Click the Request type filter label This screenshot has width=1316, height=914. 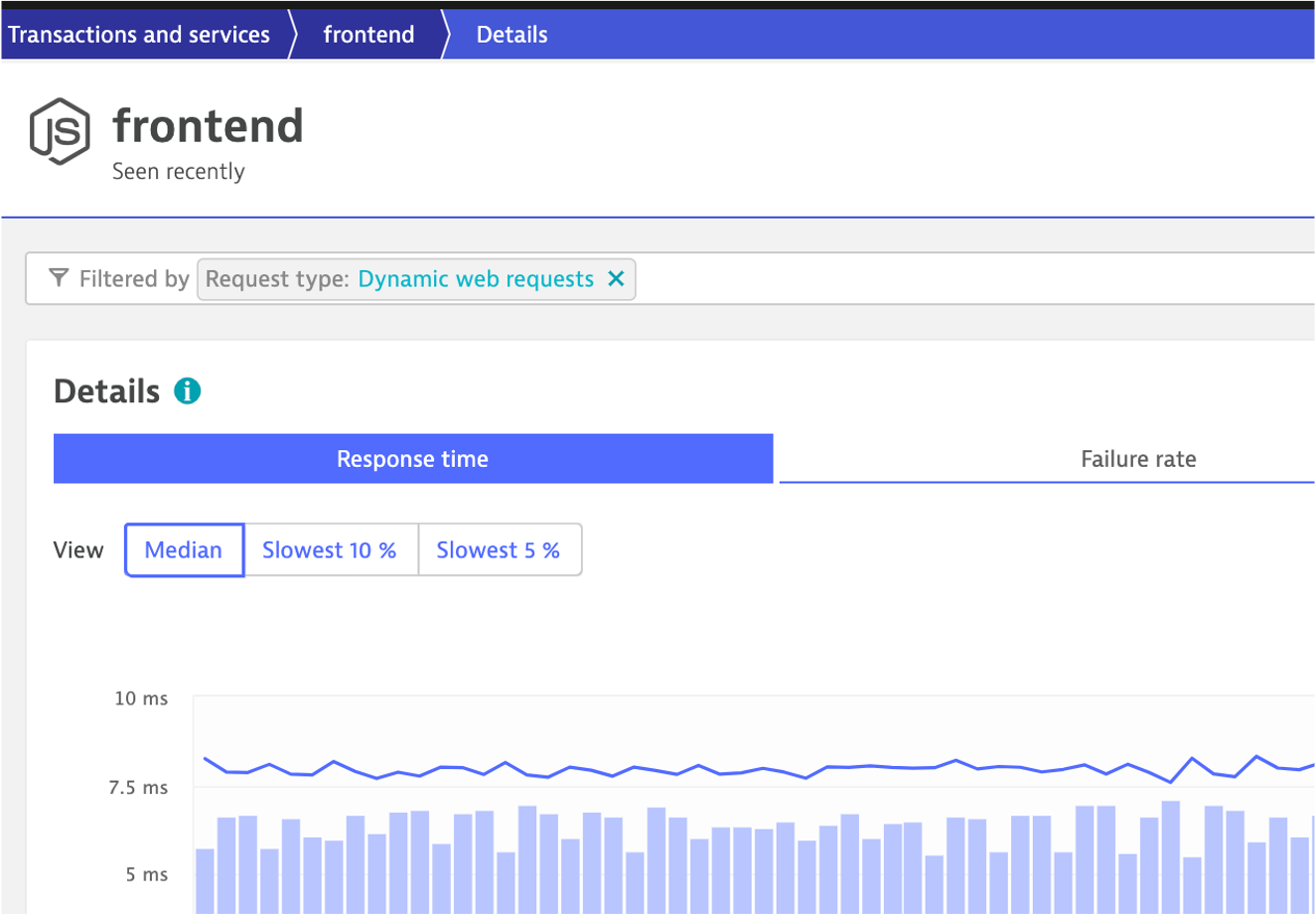click(276, 279)
